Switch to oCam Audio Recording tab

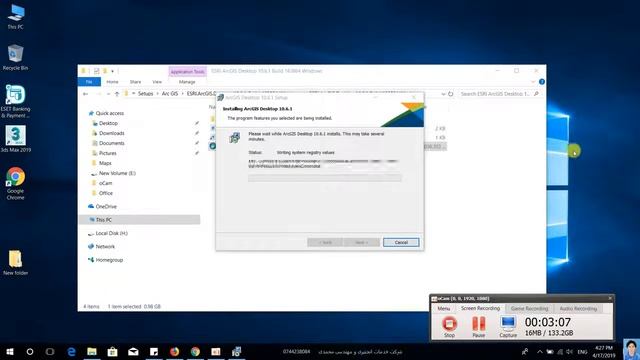tap(578, 309)
